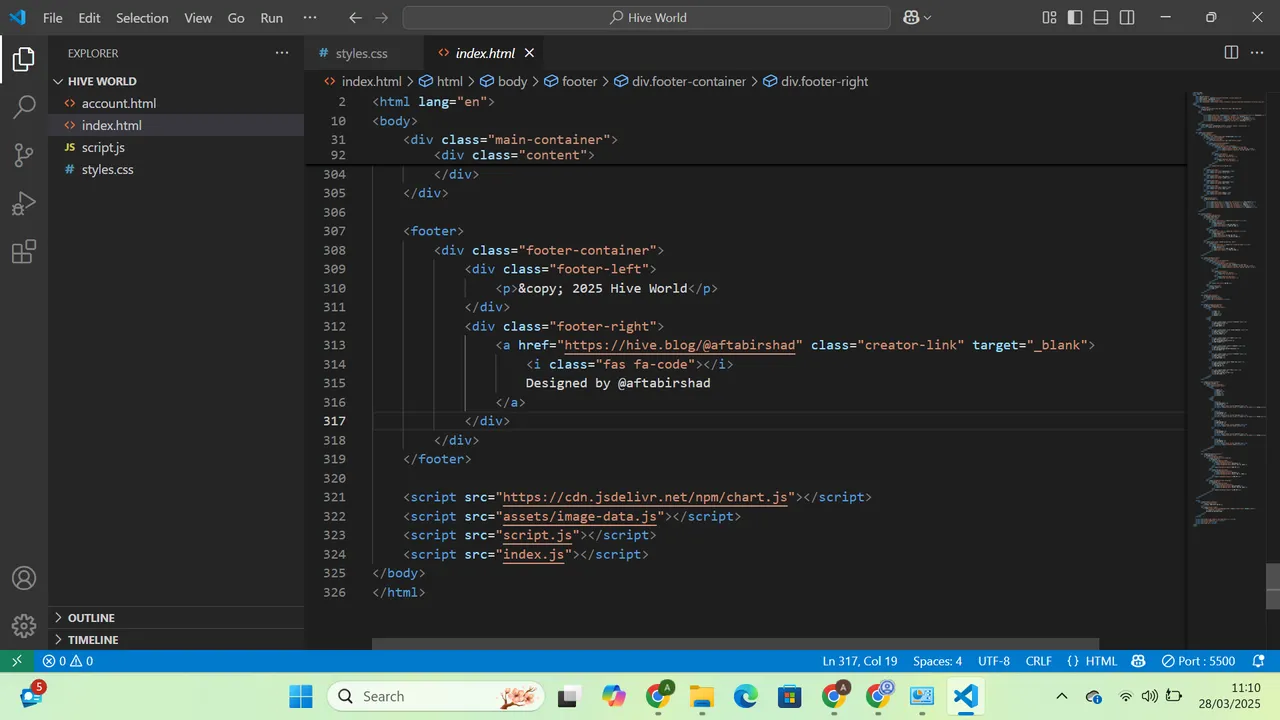
Task: Click the Go Live port 5500 indicator
Action: pyautogui.click(x=1198, y=661)
